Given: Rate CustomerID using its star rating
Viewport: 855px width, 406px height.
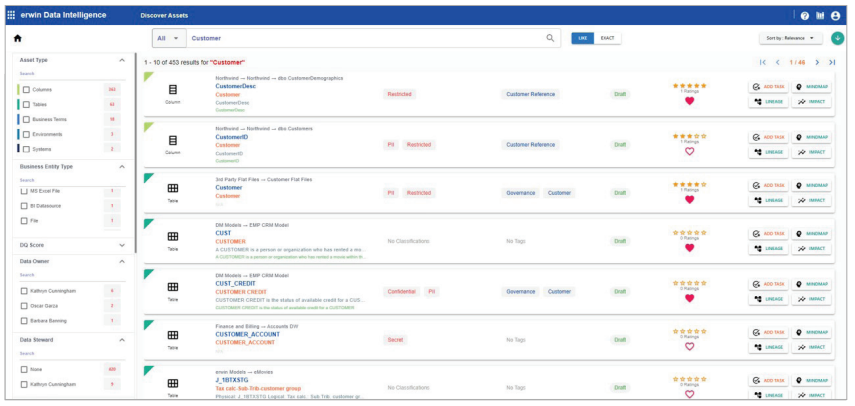Looking at the screenshot, I should point(689,136).
